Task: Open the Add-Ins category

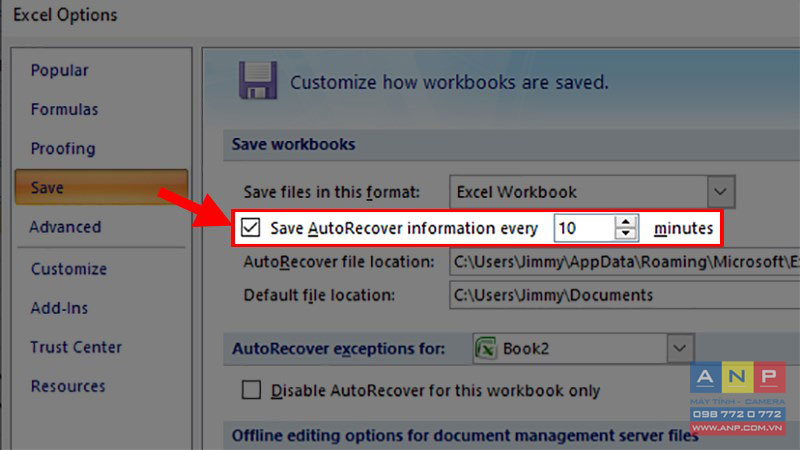Action: 59,308
